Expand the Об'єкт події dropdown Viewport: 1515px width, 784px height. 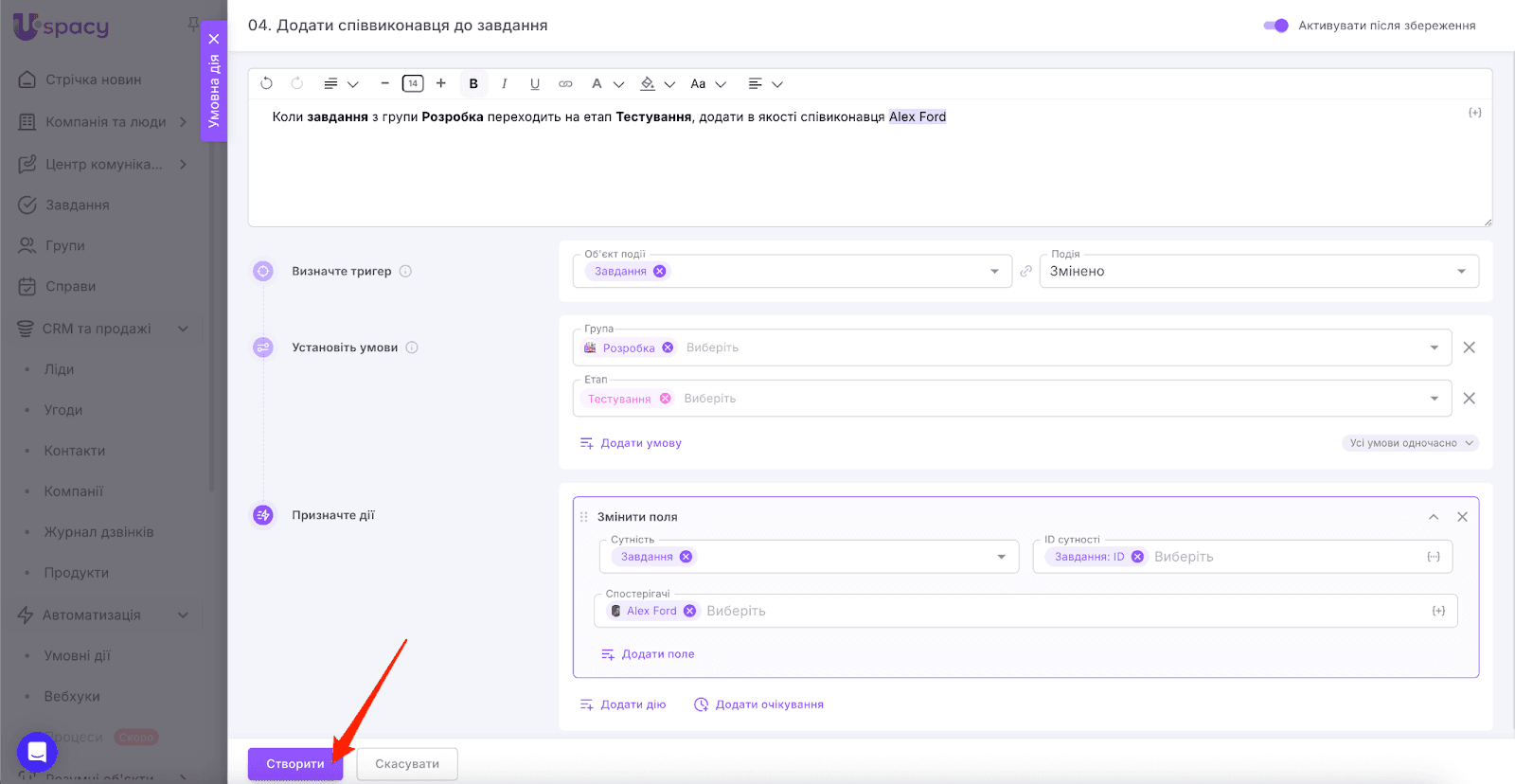994,272
